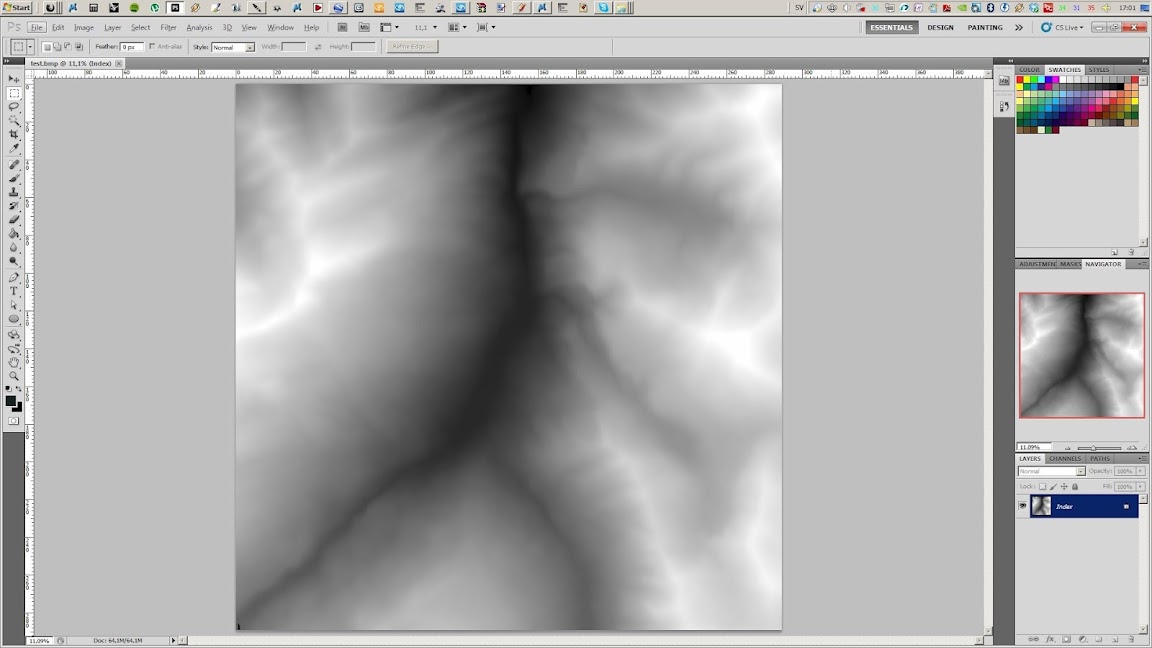This screenshot has width=1152, height=648.
Task: Activate the Essentials workspace
Action: [x=891, y=27]
